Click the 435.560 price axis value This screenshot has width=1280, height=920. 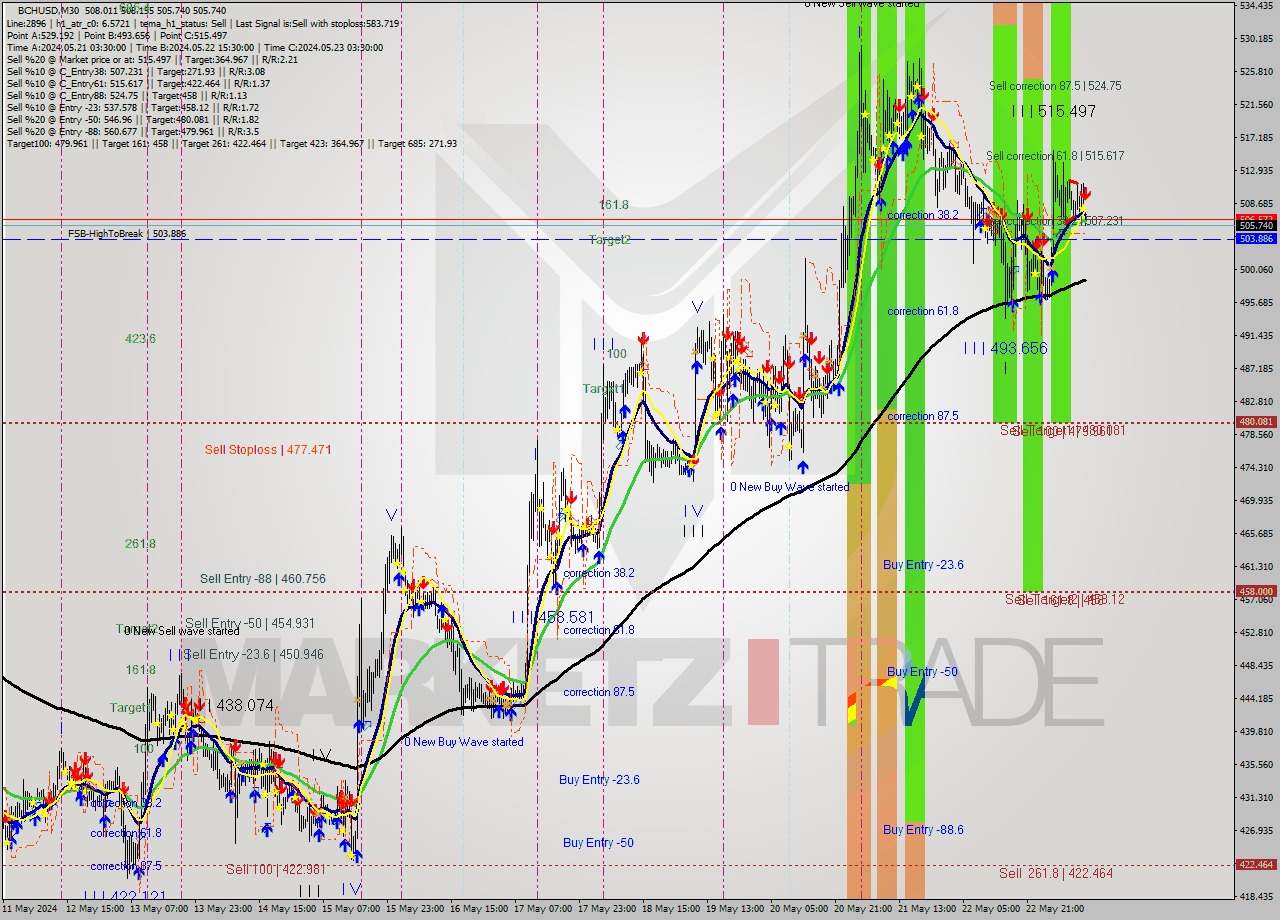[1257, 764]
